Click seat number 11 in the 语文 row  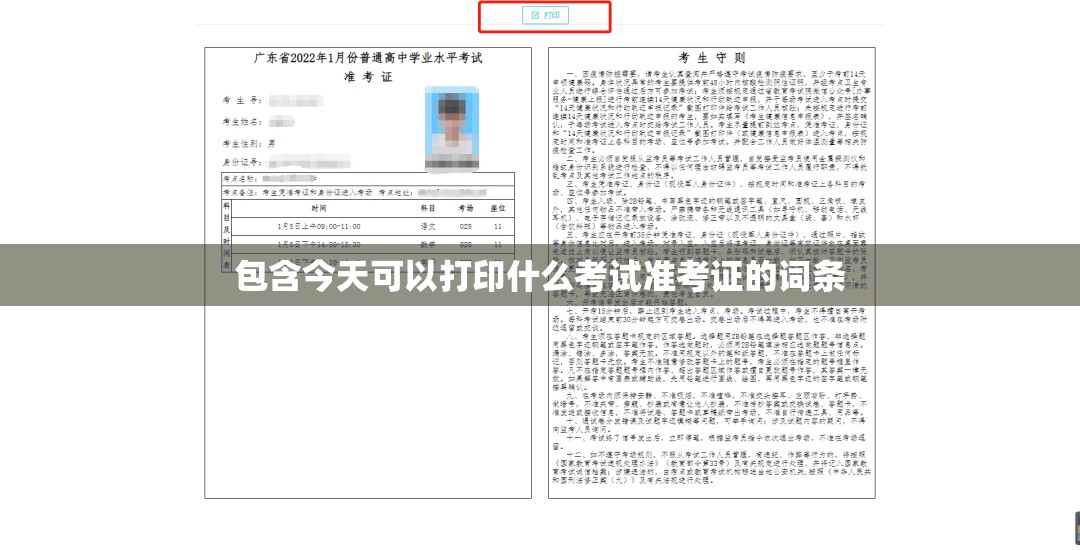[497, 226]
